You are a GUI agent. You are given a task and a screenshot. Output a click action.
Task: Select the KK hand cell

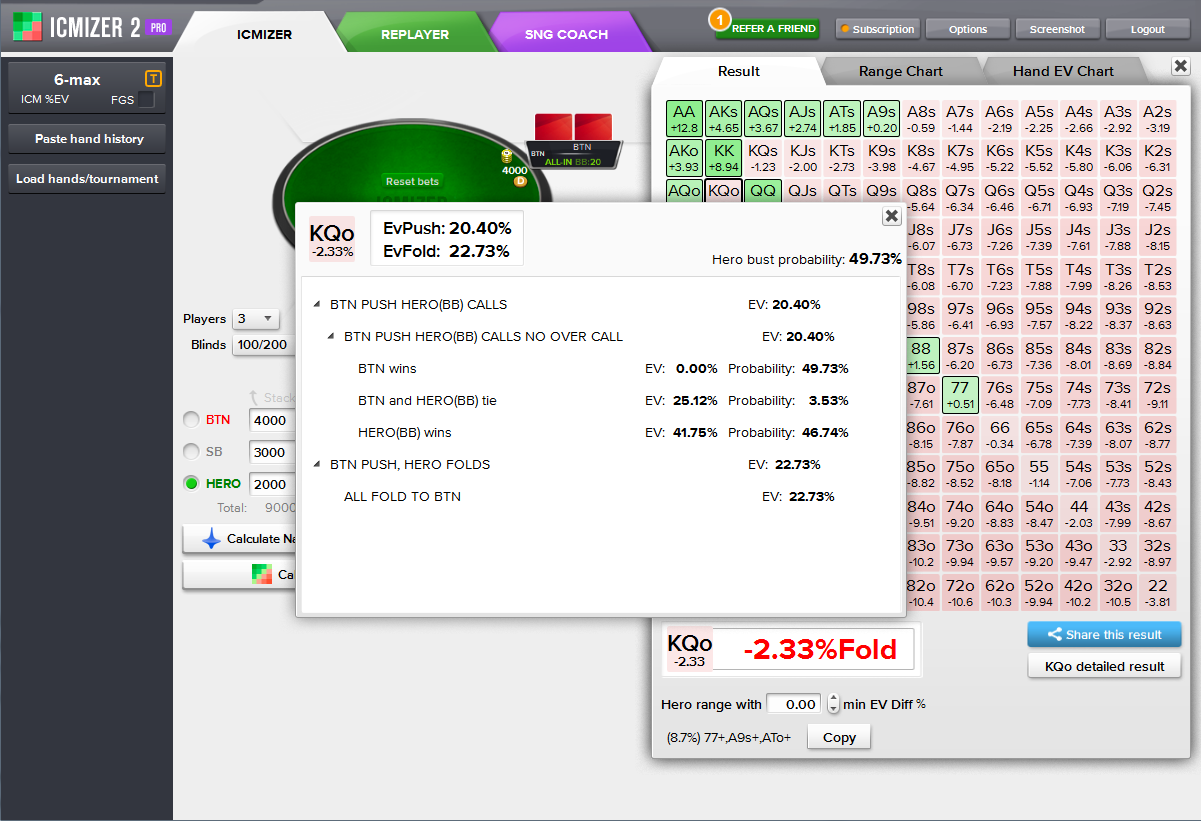point(723,158)
